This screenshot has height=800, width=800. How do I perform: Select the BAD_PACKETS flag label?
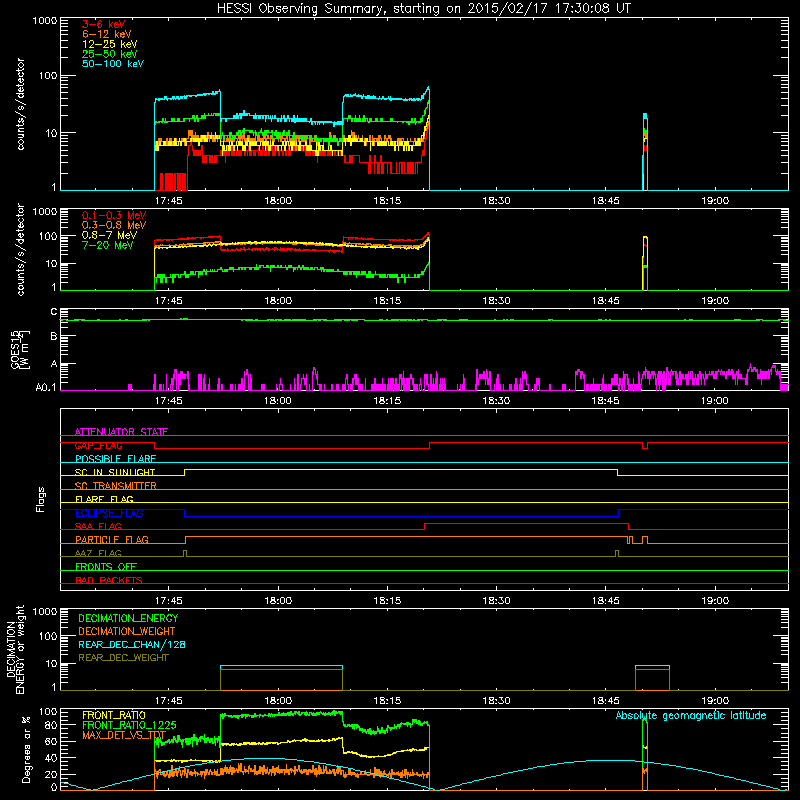point(109,580)
